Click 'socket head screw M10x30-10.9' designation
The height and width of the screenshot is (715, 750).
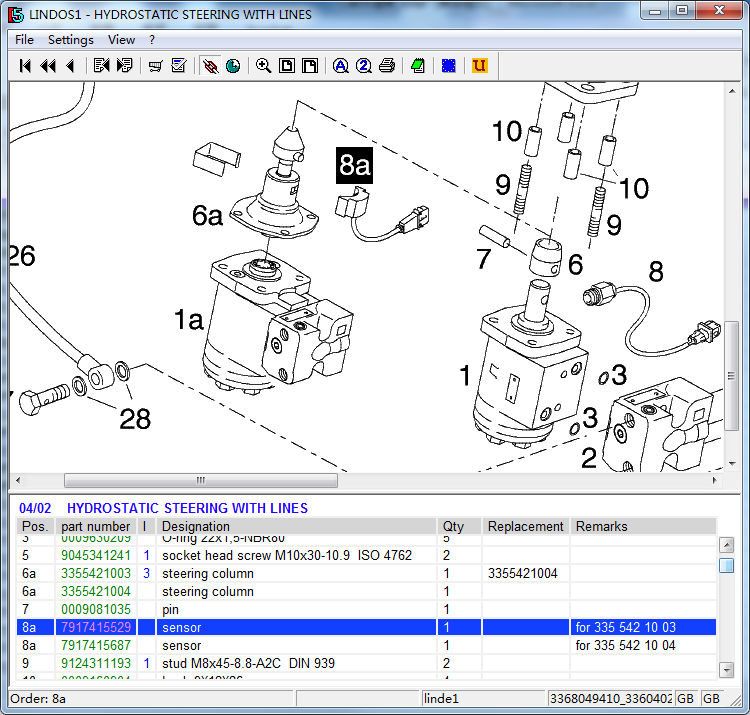pyautogui.click(x=256, y=555)
